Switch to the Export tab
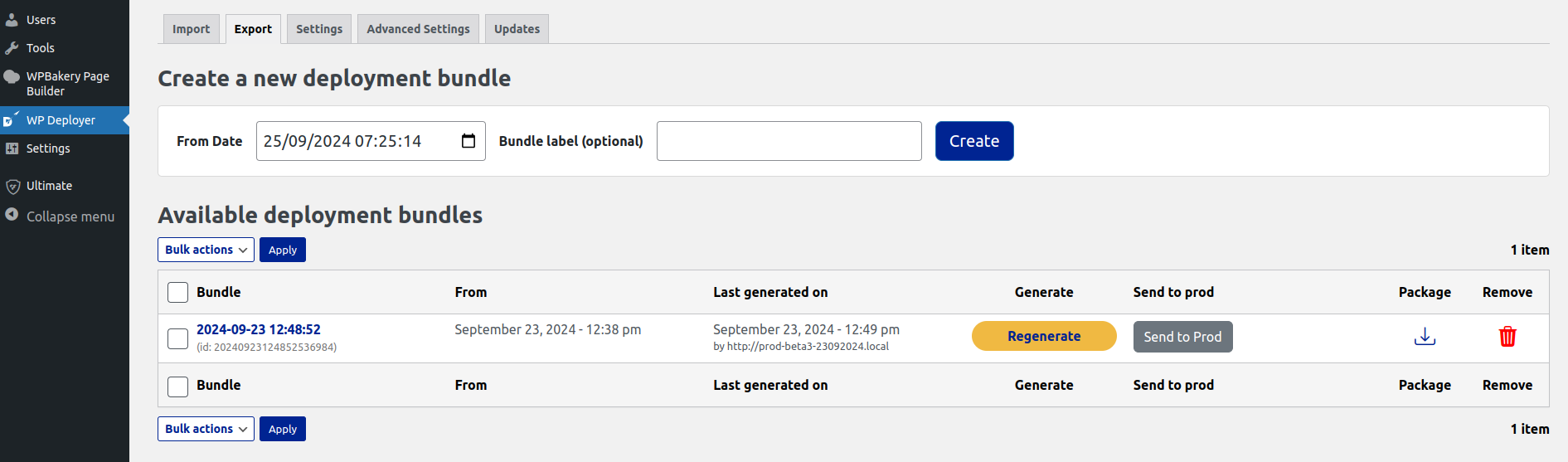This screenshot has height=462, width=1568. (x=253, y=29)
